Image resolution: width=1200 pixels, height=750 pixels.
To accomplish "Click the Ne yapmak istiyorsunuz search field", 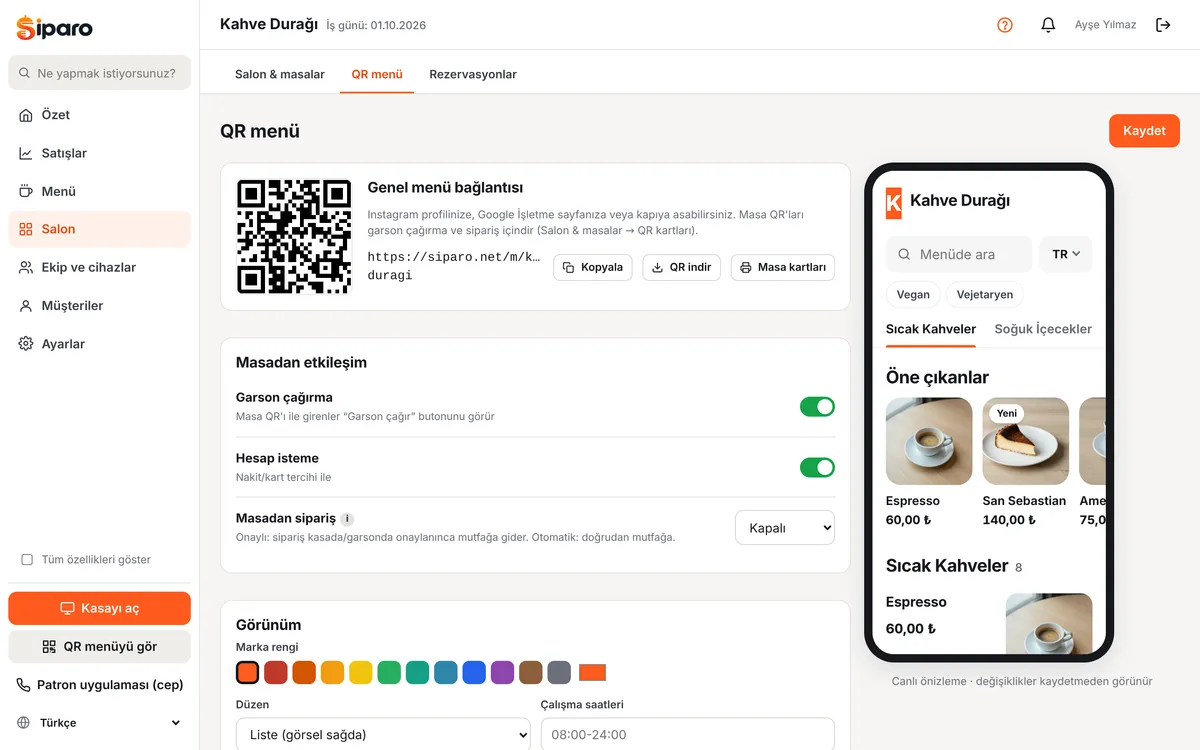I will click(99, 73).
